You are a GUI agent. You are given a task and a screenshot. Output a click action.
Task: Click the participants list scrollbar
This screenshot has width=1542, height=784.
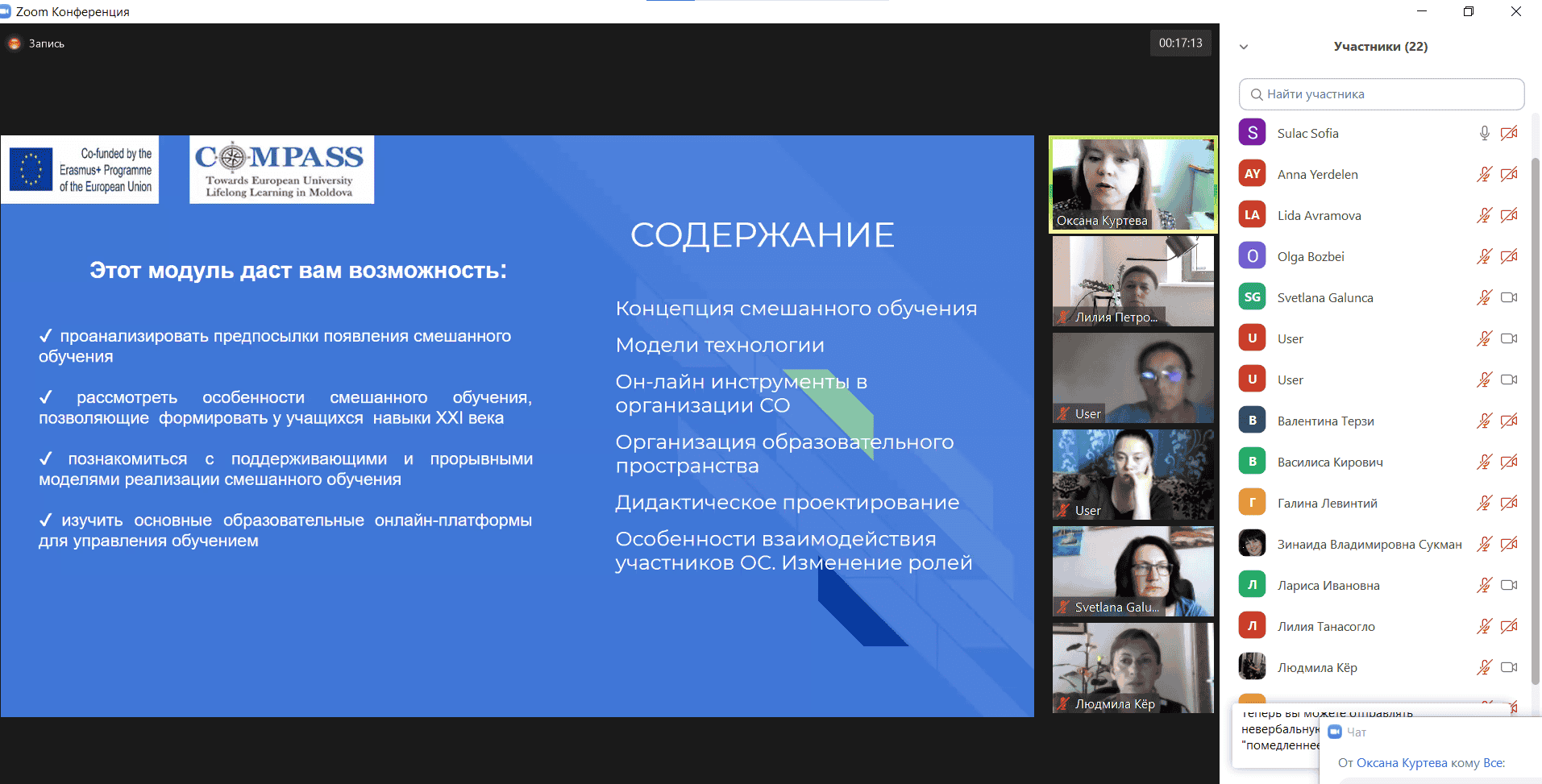(1536, 403)
